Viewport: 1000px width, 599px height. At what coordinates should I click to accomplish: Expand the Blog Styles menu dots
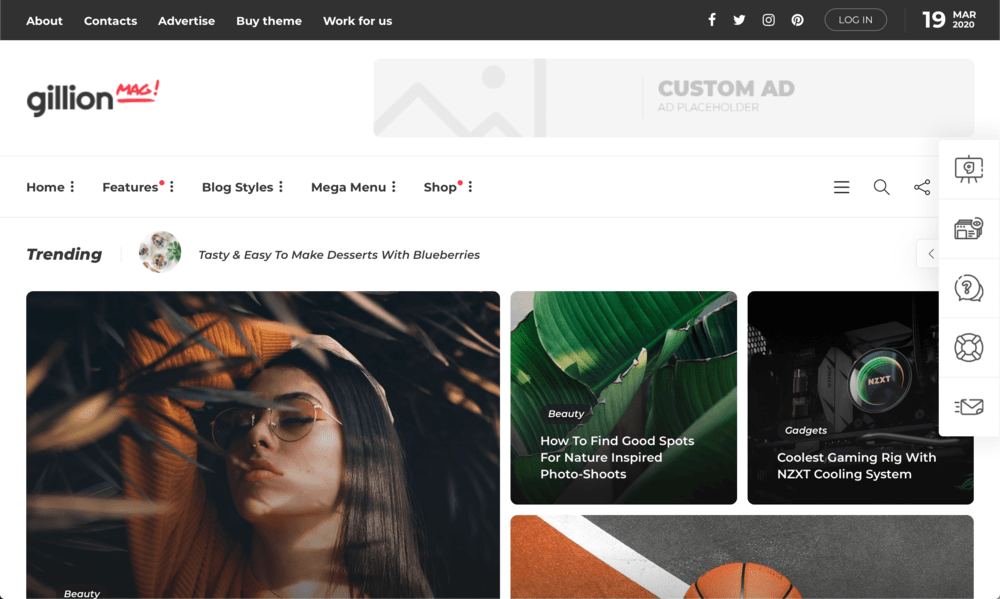[281, 187]
